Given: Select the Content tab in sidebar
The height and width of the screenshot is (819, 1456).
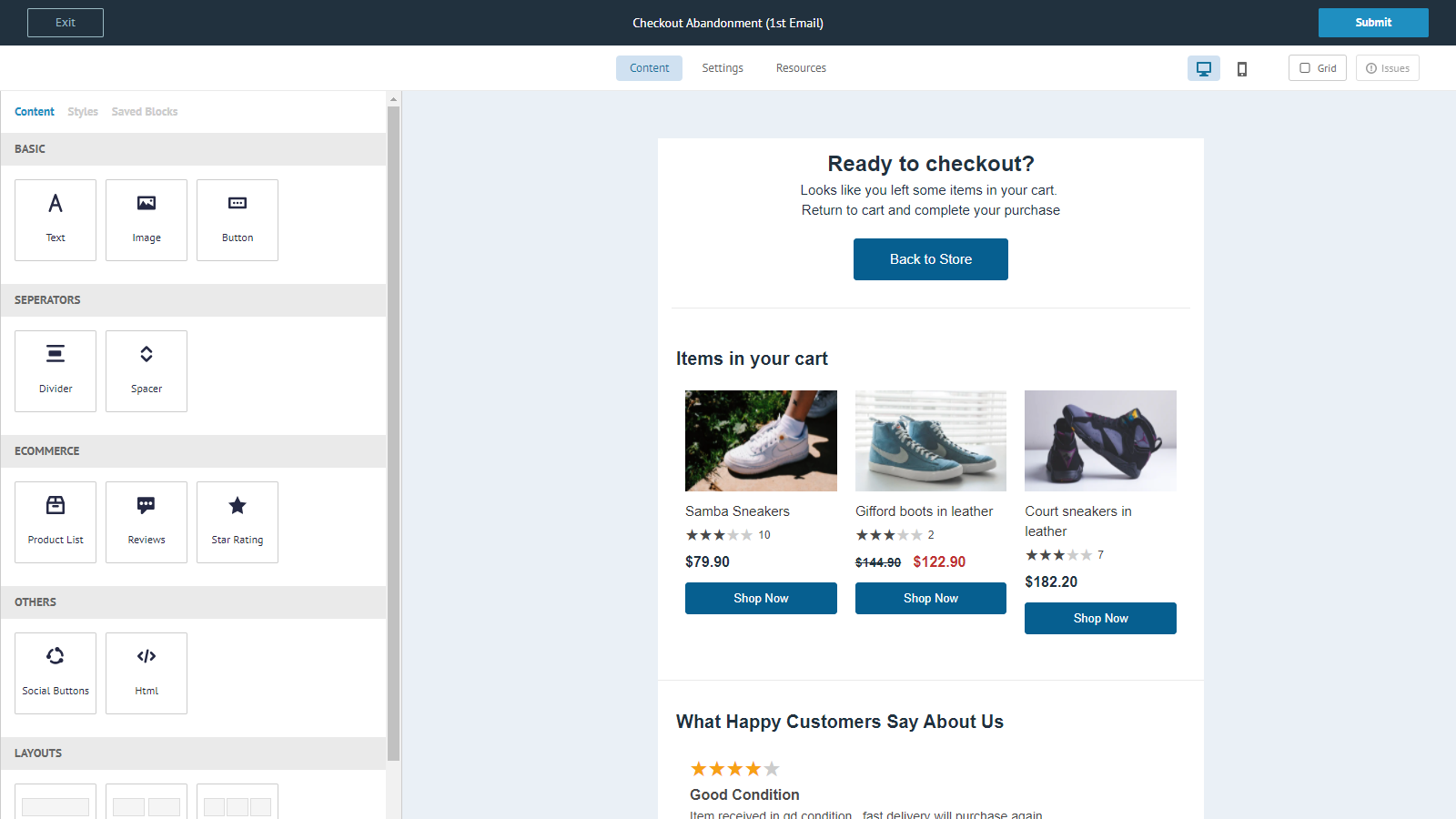Looking at the screenshot, I should [x=35, y=112].
